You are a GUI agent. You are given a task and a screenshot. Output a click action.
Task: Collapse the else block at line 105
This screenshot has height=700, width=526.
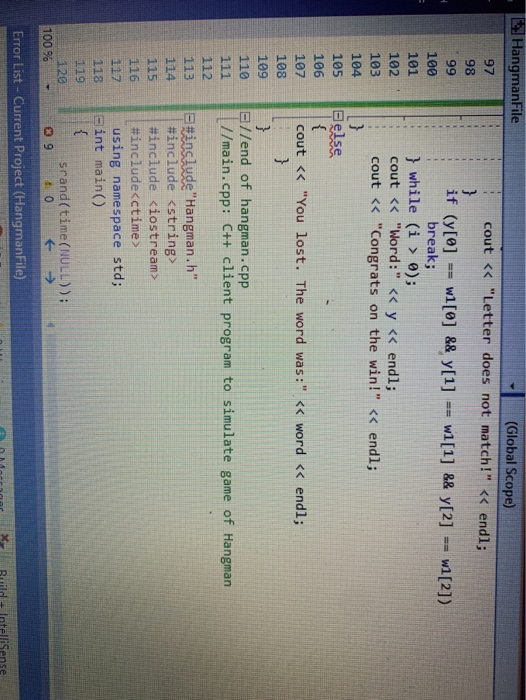(338, 115)
